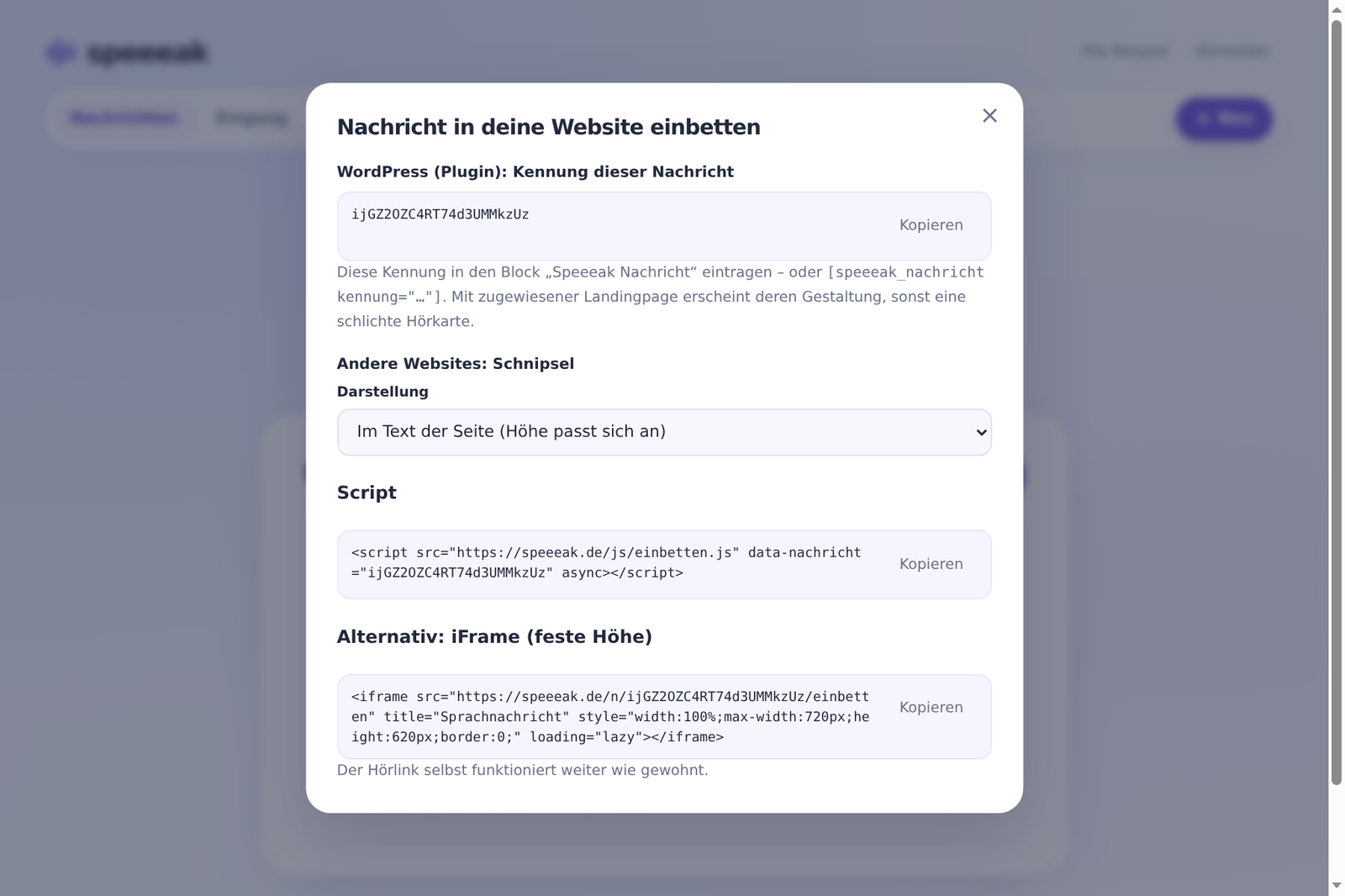Image resolution: width=1345 pixels, height=896 pixels.
Task: Click the purple Neu button behind dialog
Action: (x=1224, y=119)
